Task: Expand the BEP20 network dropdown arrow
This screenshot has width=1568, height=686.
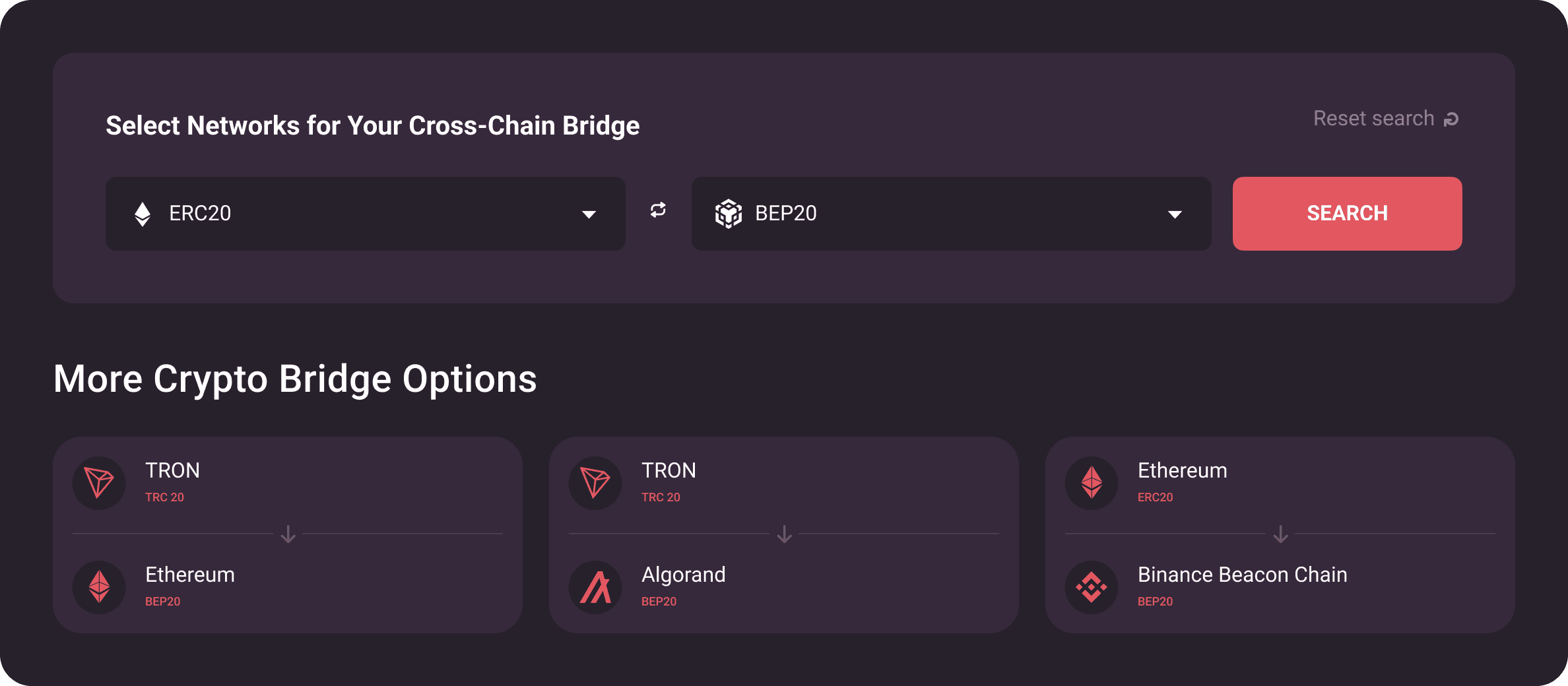Action: (x=1175, y=214)
